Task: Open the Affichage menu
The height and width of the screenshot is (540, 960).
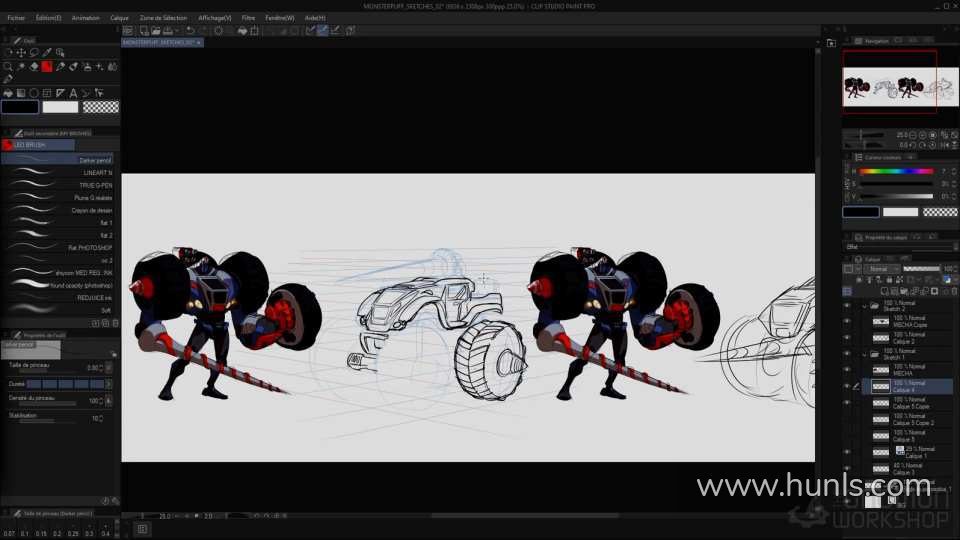Action: click(215, 18)
